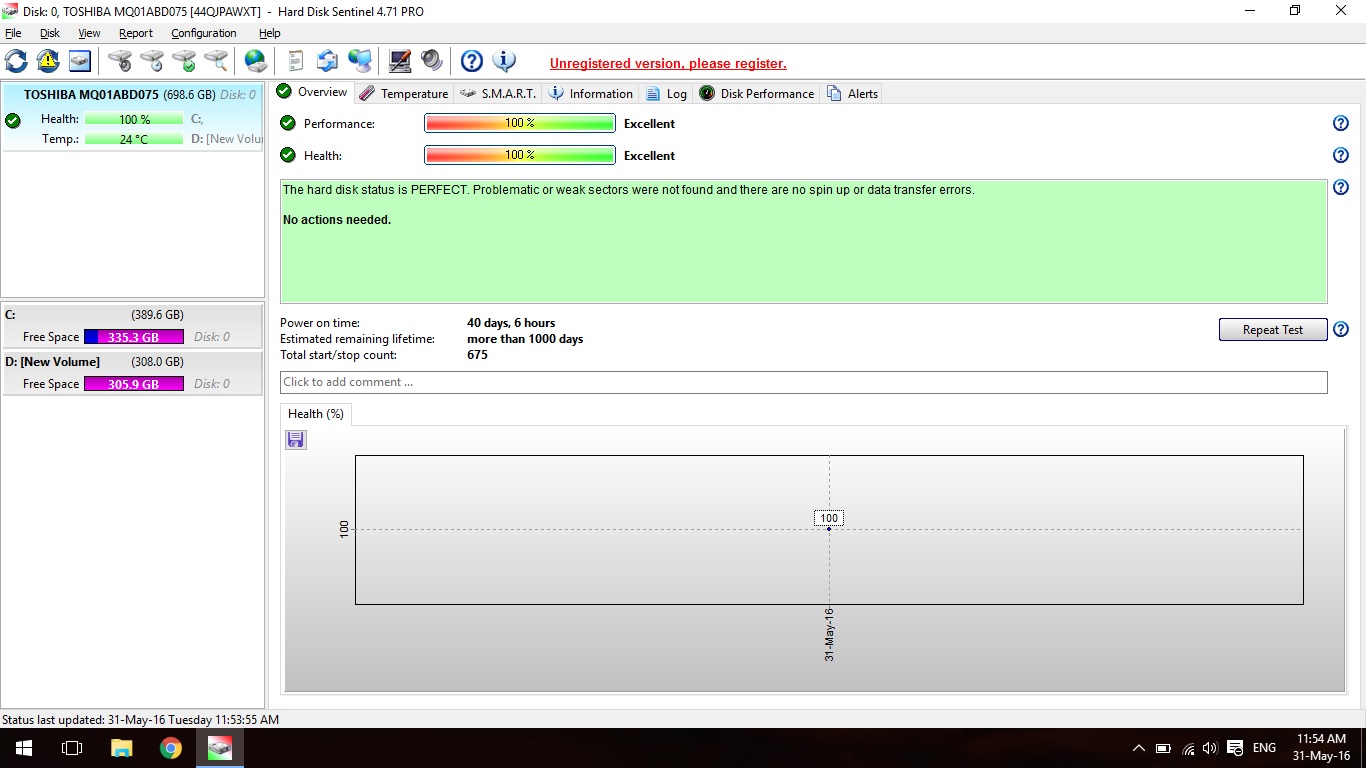Click the yellow warning alert toolbar icon
This screenshot has width=1366, height=768.
tap(48, 61)
